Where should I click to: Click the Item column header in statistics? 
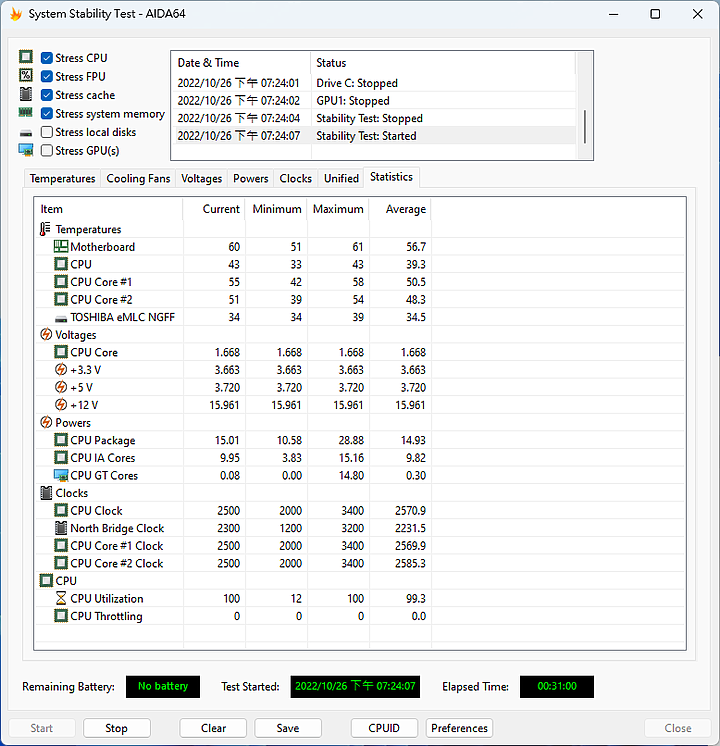(x=109, y=209)
